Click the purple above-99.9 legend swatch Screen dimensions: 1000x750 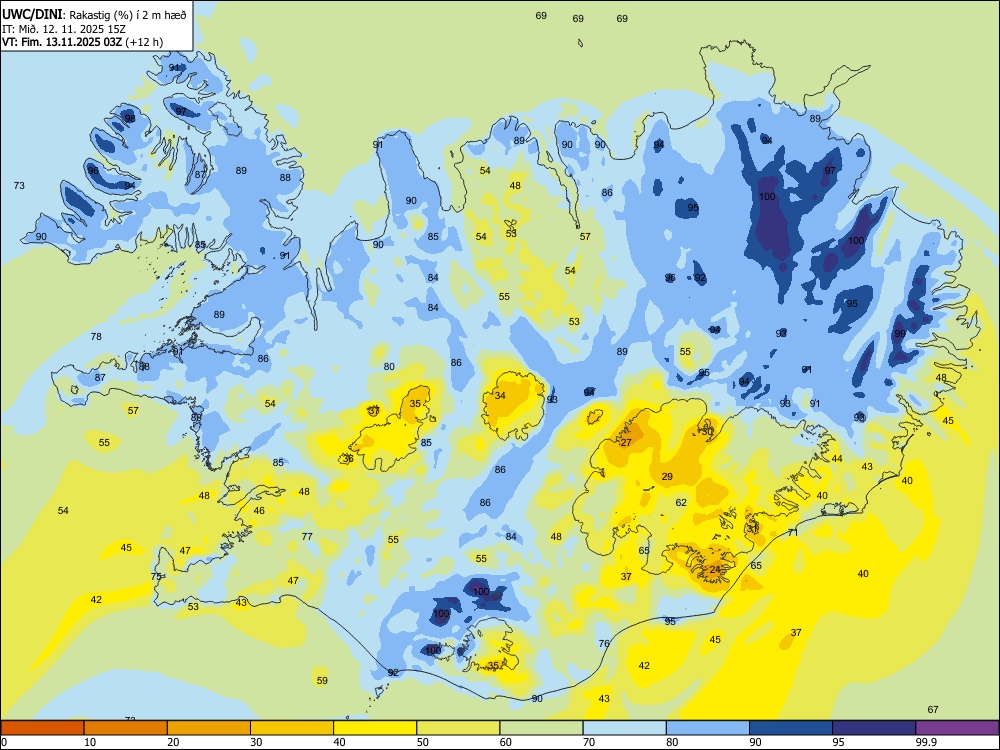pos(957,728)
